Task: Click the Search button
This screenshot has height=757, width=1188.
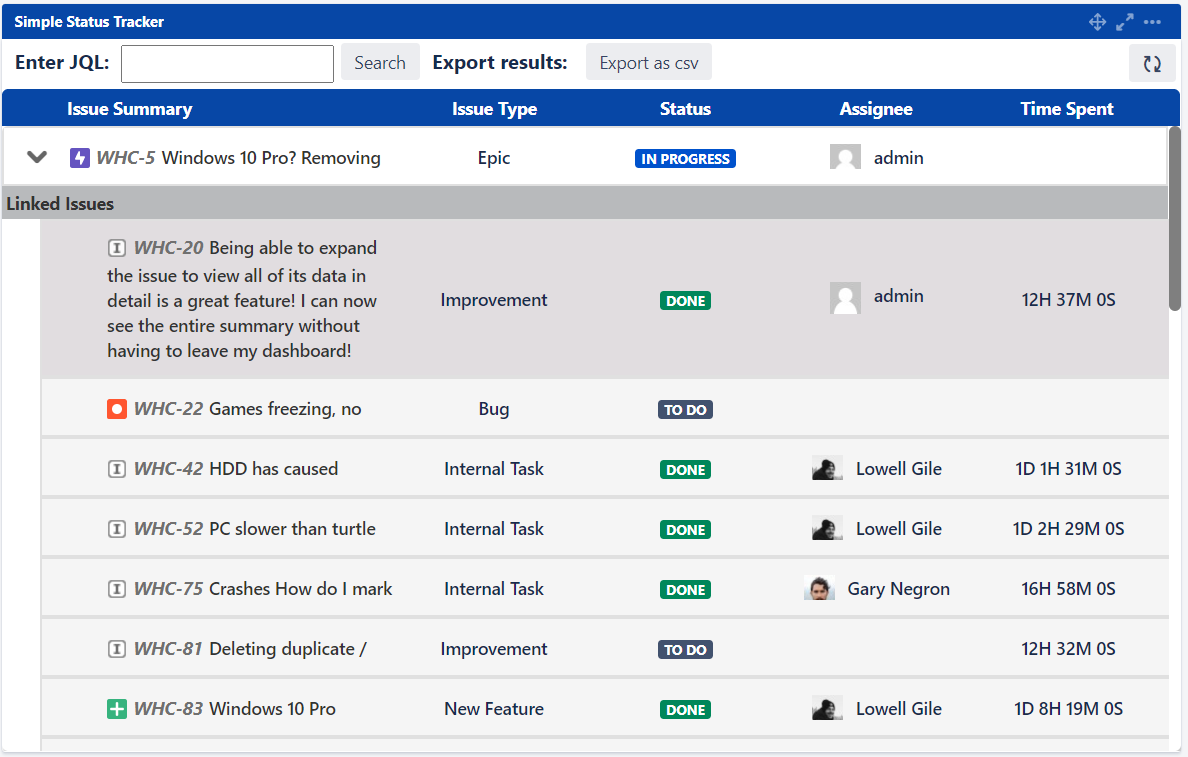Action: click(x=380, y=63)
